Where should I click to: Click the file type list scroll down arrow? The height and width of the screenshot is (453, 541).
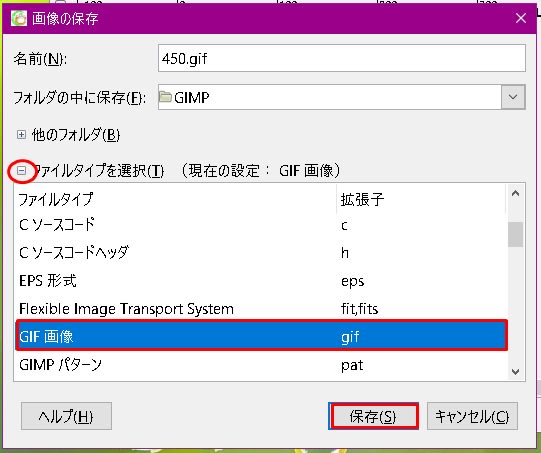515,372
